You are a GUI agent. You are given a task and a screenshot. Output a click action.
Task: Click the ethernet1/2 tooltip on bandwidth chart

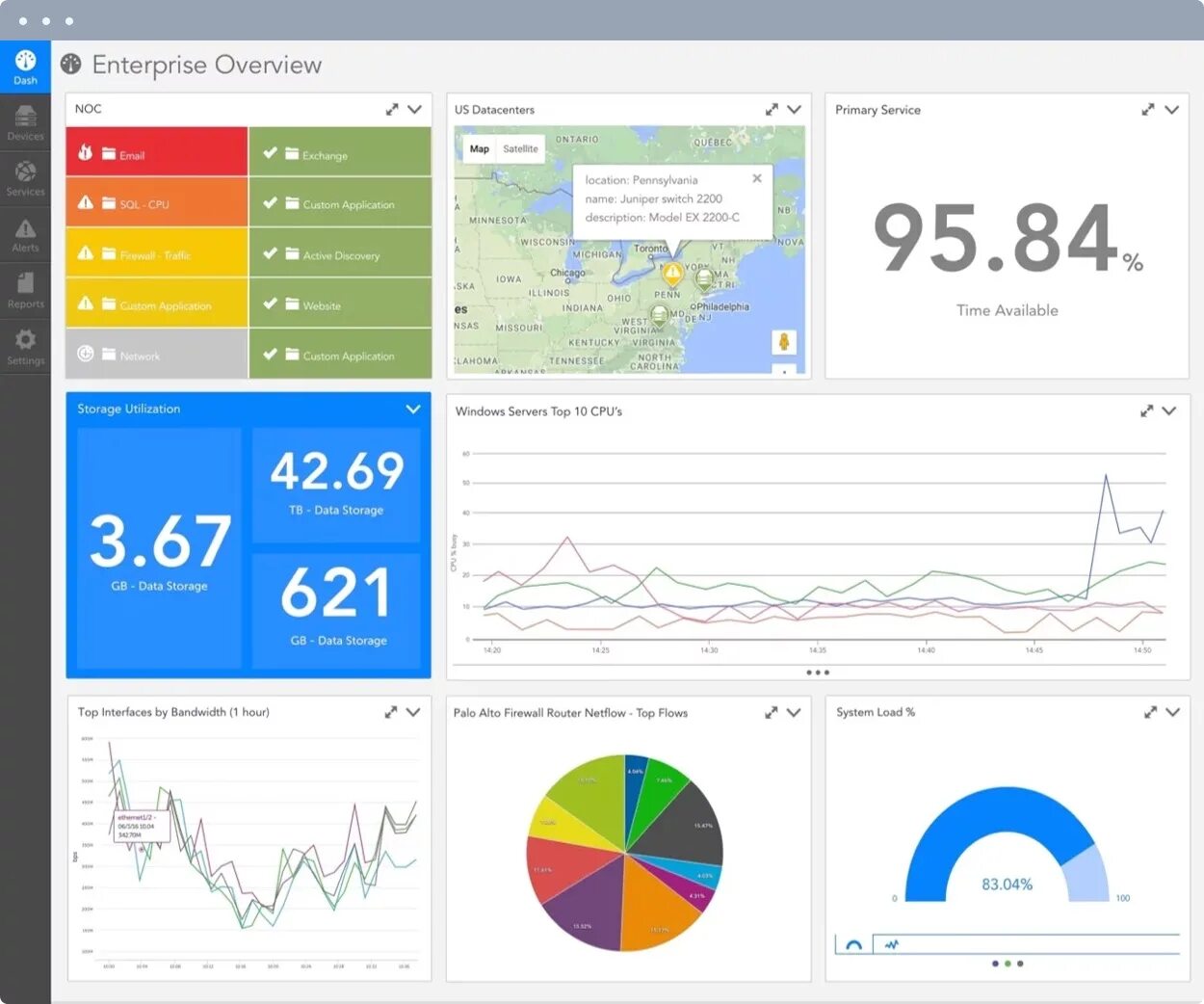point(141,827)
